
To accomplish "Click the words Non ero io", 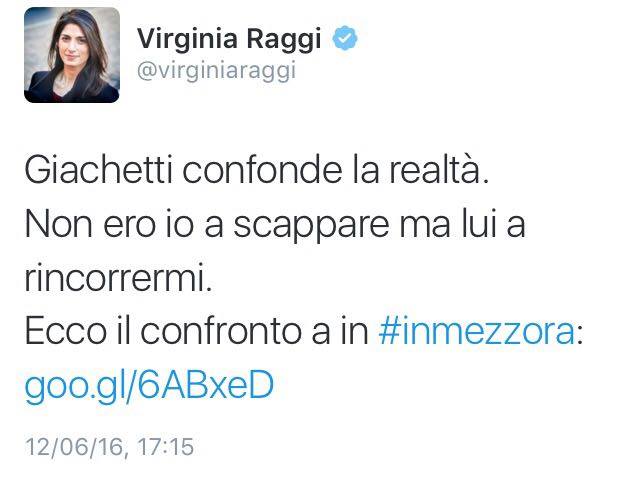I will point(109,224).
